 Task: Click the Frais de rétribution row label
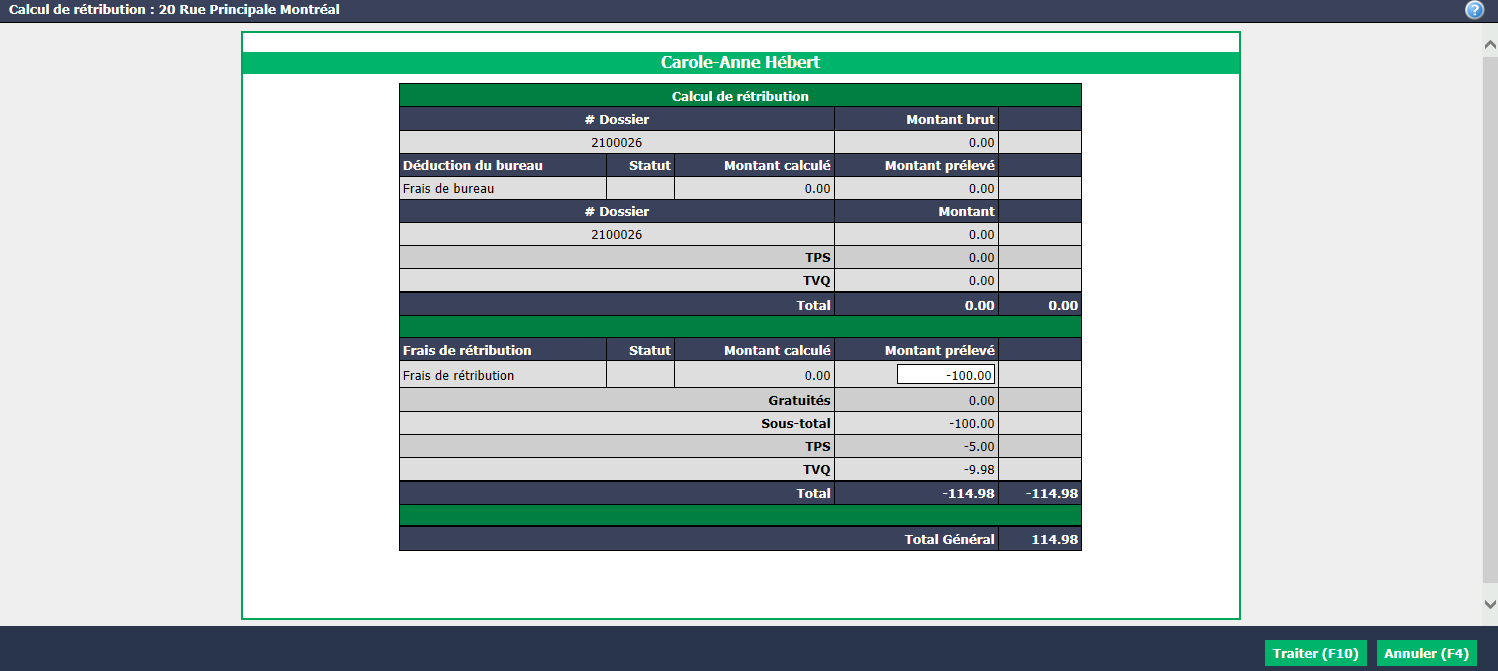[459, 375]
